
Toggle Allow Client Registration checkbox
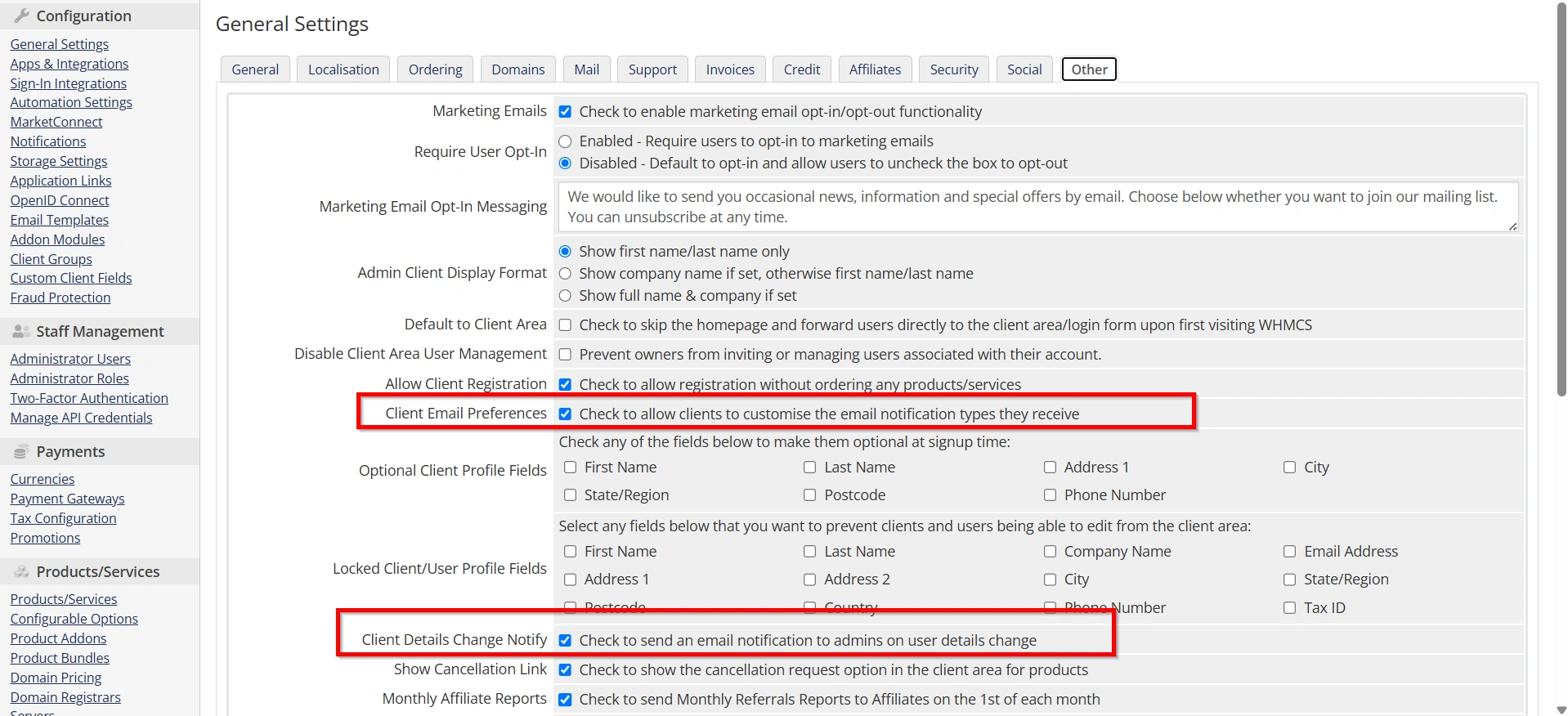[565, 384]
